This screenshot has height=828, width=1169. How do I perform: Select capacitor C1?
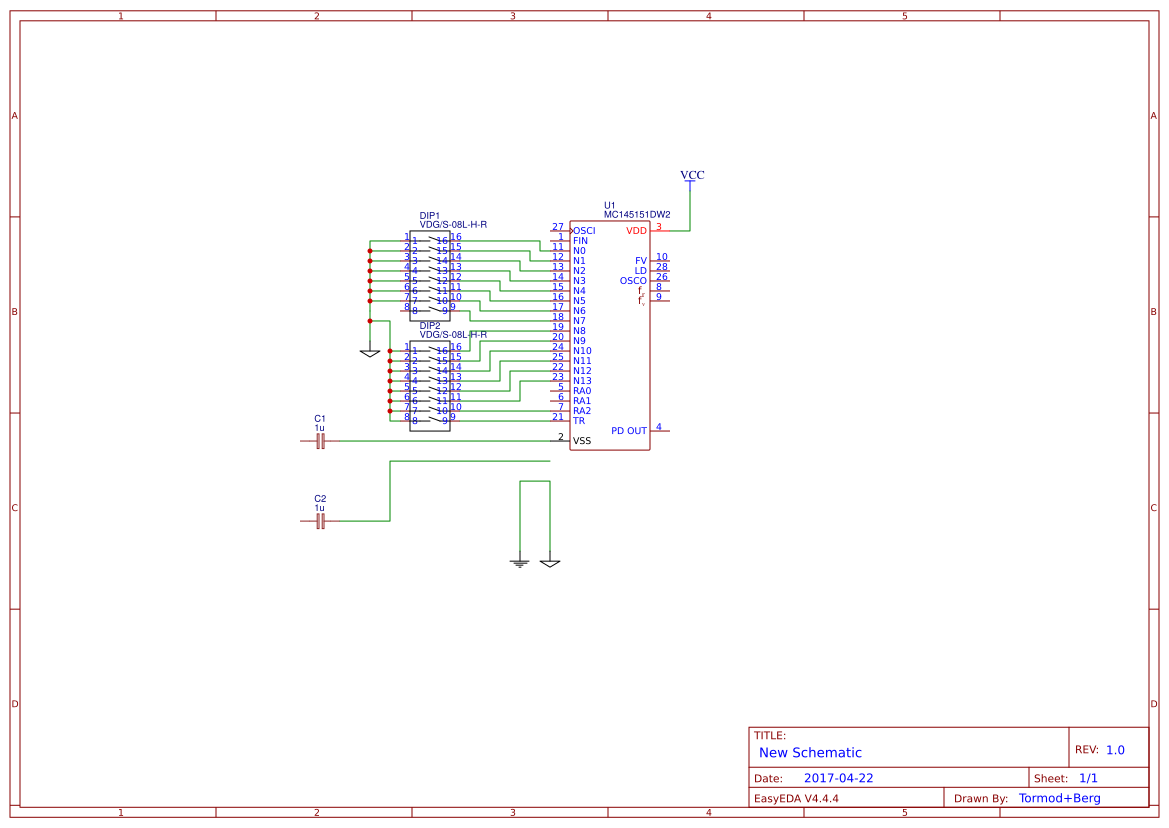click(x=320, y=440)
